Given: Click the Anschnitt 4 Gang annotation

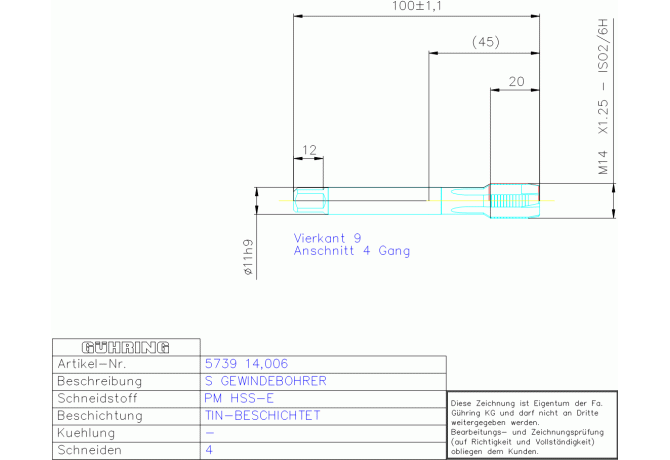Looking at the screenshot, I should pos(352,251).
